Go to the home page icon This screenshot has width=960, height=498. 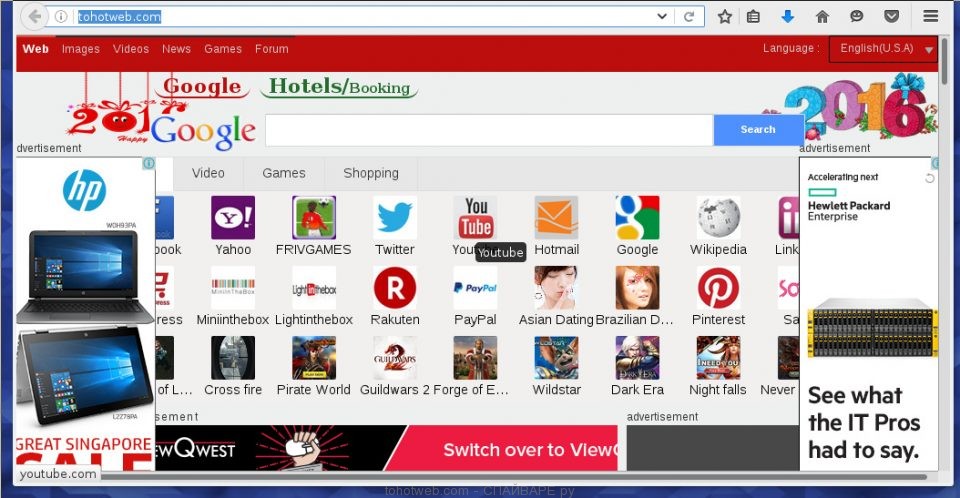[x=822, y=17]
